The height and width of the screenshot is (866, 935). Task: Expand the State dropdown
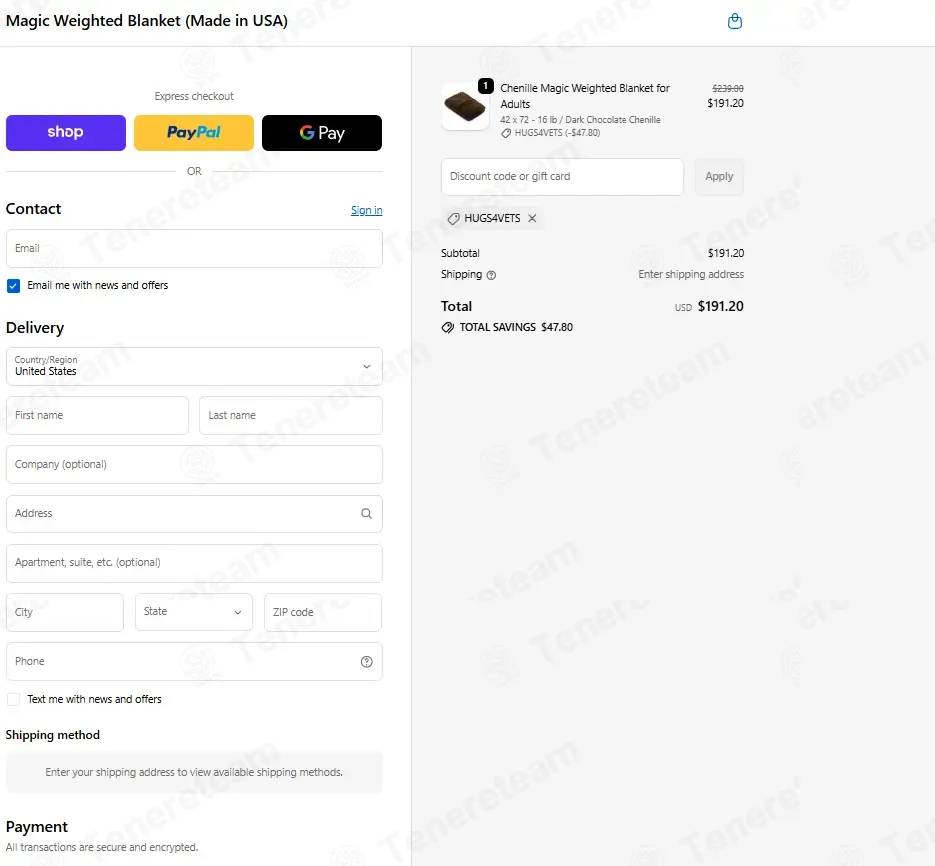pyautogui.click(x=194, y=612)
